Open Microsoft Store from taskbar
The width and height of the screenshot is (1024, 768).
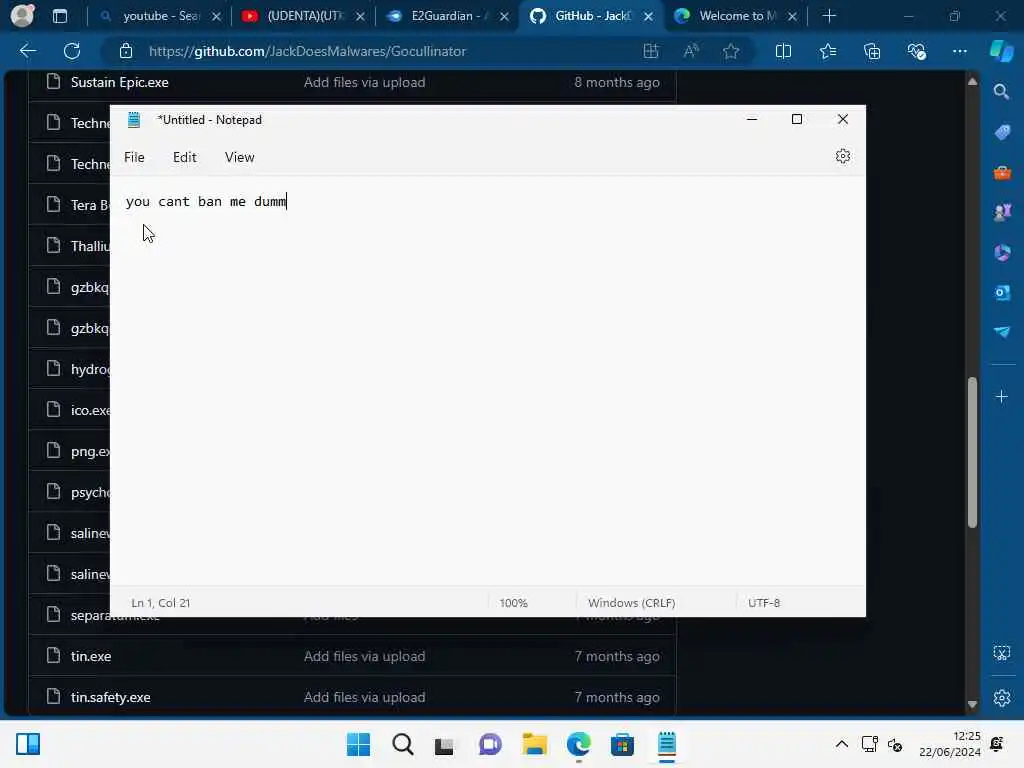[x=622, y=744]
